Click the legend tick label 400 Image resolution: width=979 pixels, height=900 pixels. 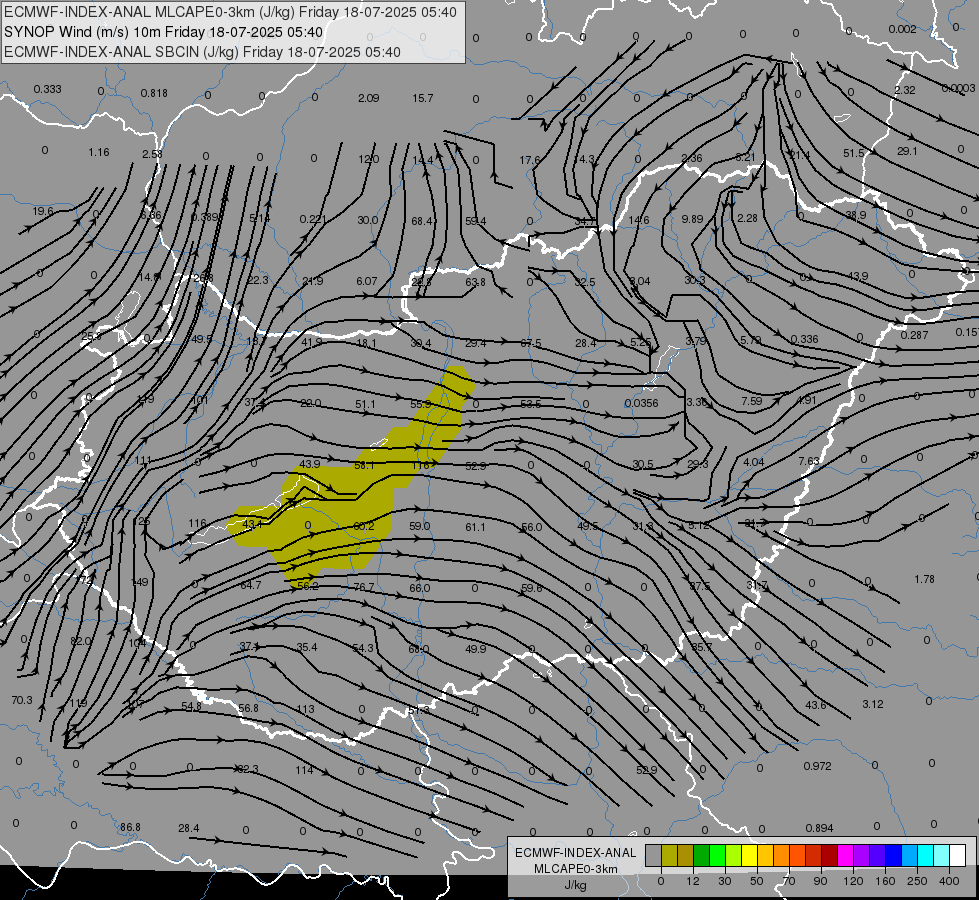point(949,881)
